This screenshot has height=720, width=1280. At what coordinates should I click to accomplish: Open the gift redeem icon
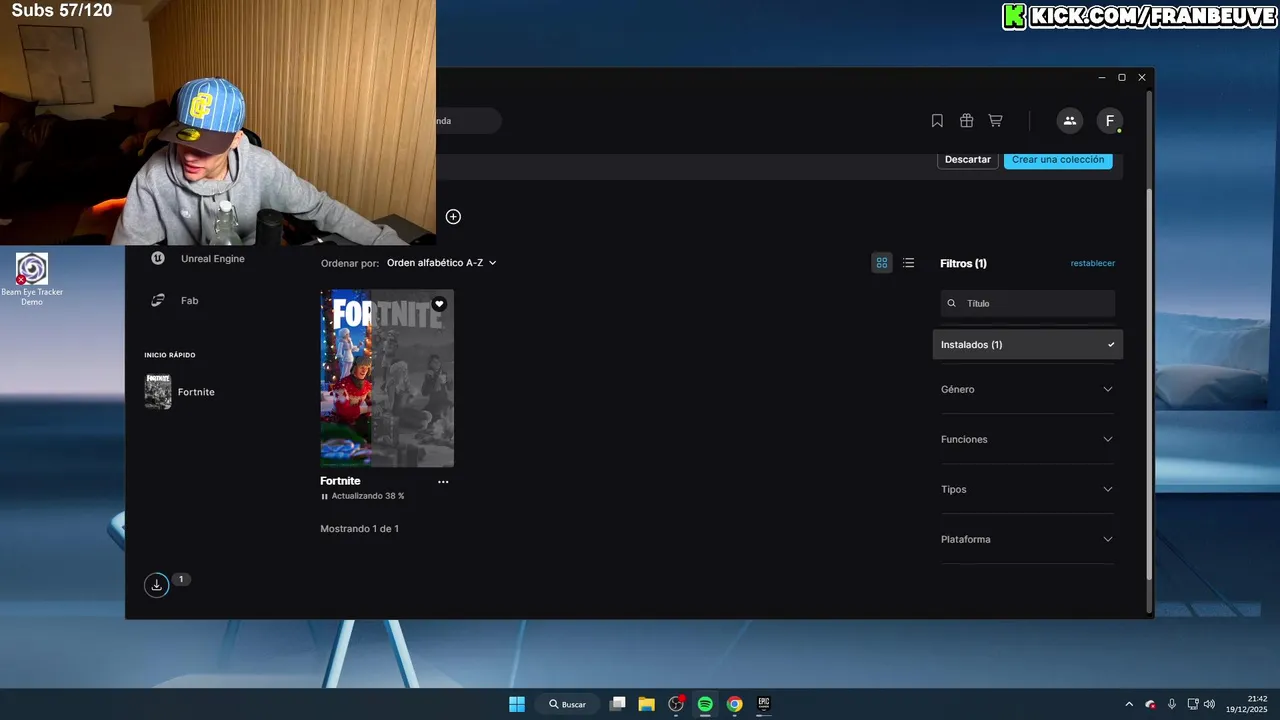(966, 121)
